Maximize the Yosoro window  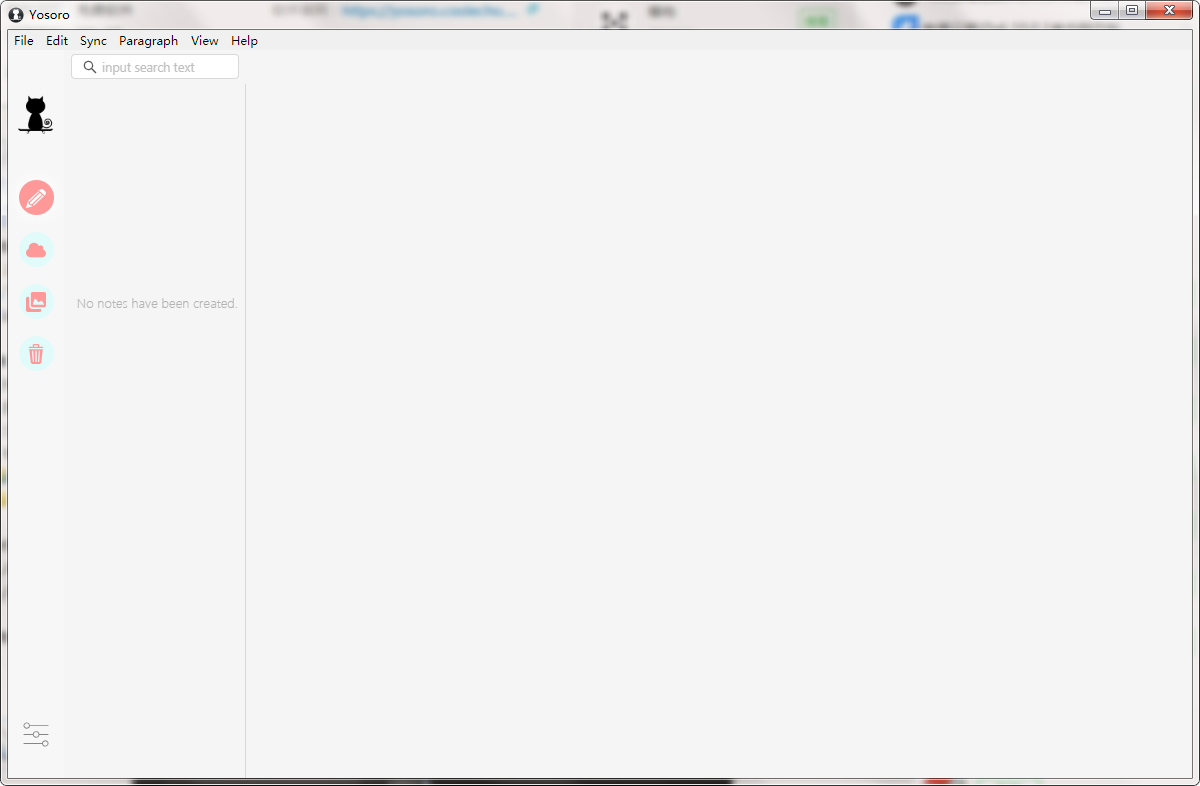pyautogui.click(x=1131, y=11)
